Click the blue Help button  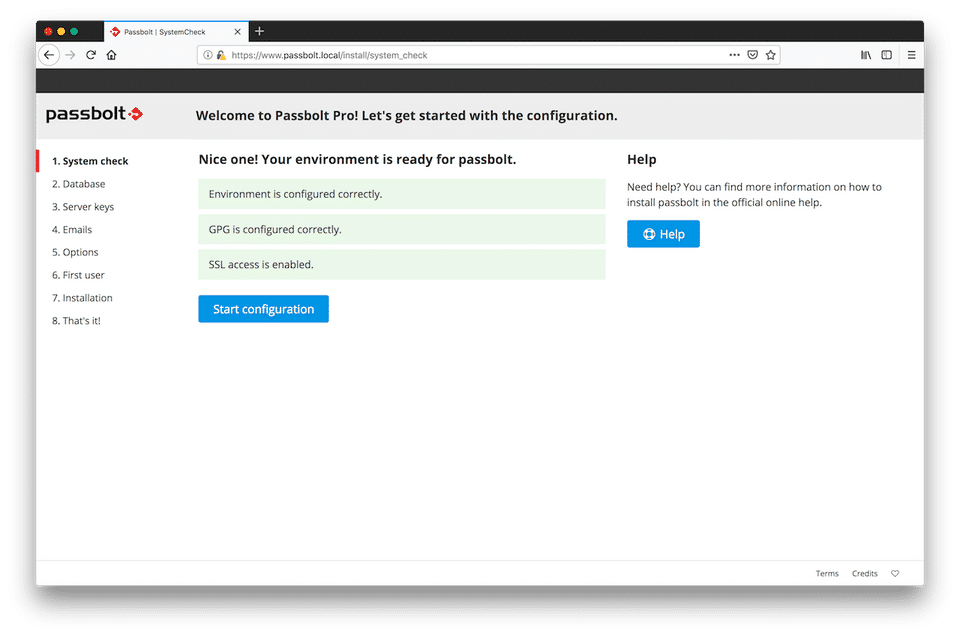[x=663, y=234]
